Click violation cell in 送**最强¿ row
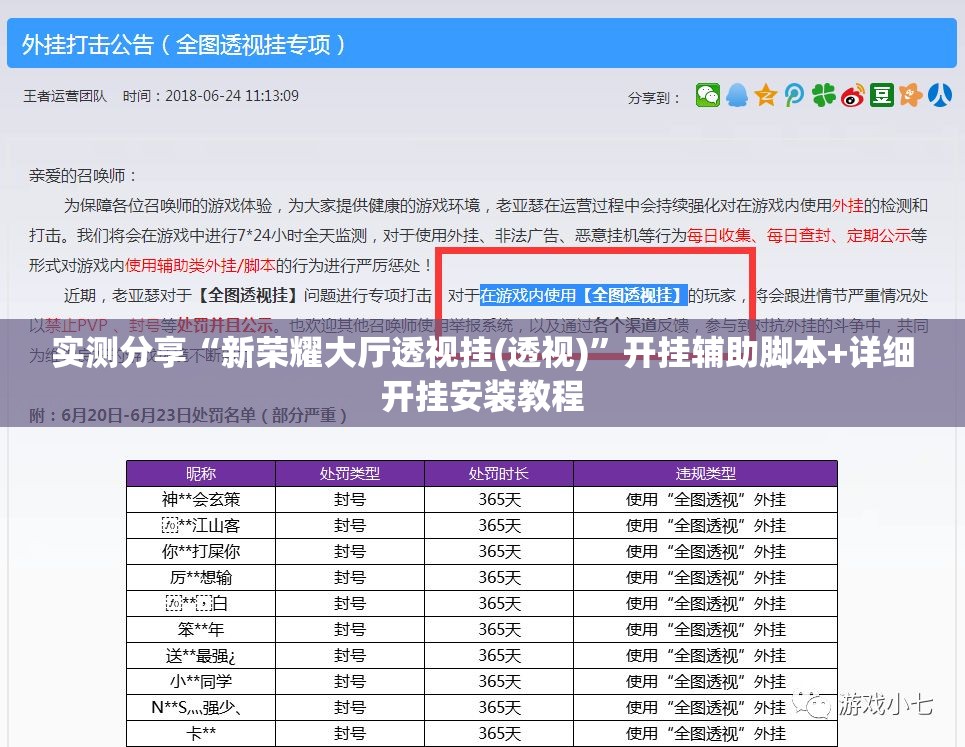The image size is (965, 747). pos(705,655)
